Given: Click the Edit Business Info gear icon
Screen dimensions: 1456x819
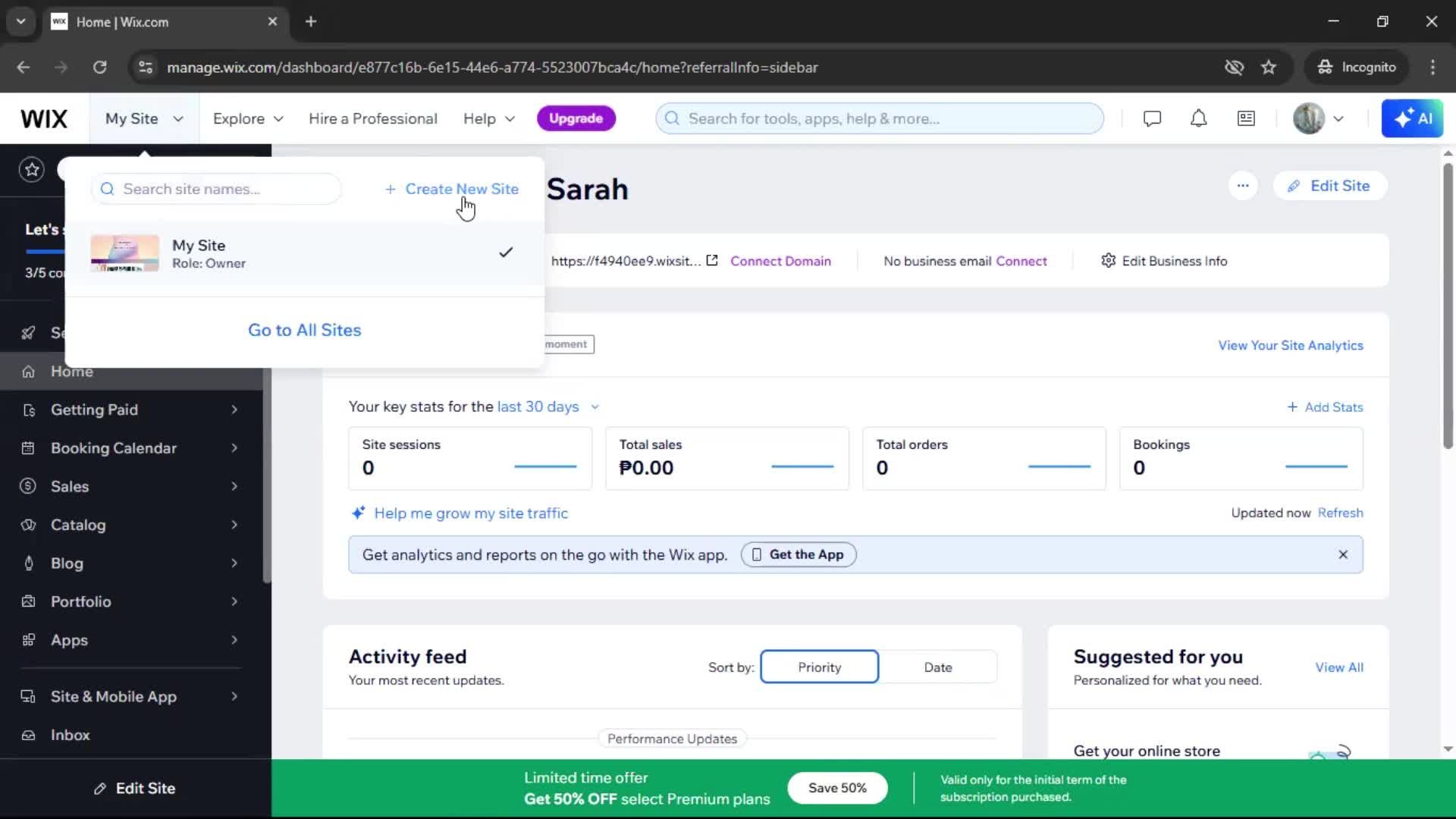Looking at the screenshot, I should point(1108,260).
